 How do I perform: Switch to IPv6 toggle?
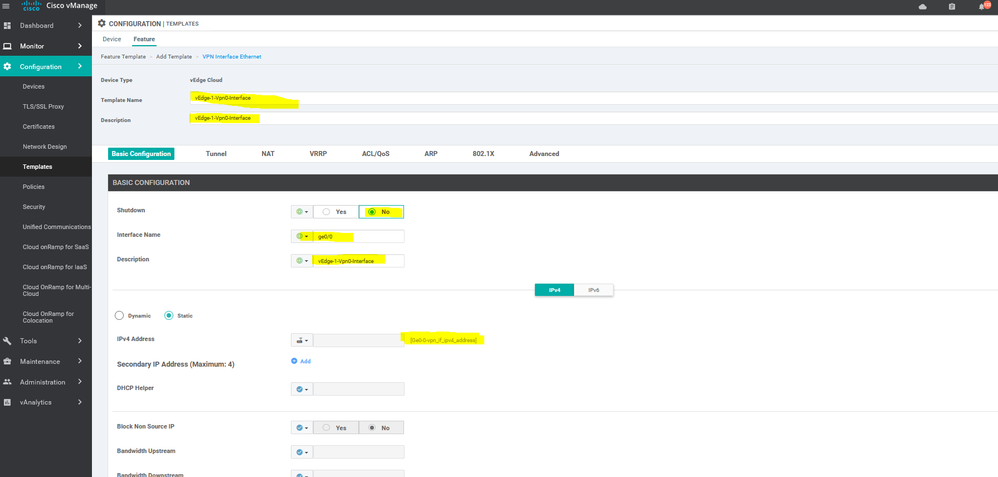pos(593,290)
